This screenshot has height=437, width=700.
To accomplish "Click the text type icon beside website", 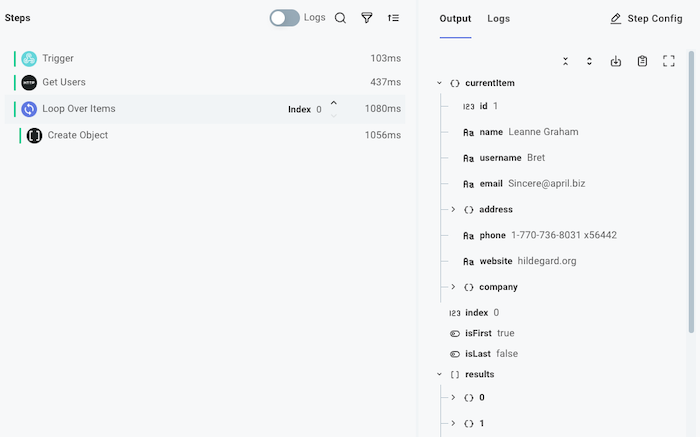I will 468,262.
